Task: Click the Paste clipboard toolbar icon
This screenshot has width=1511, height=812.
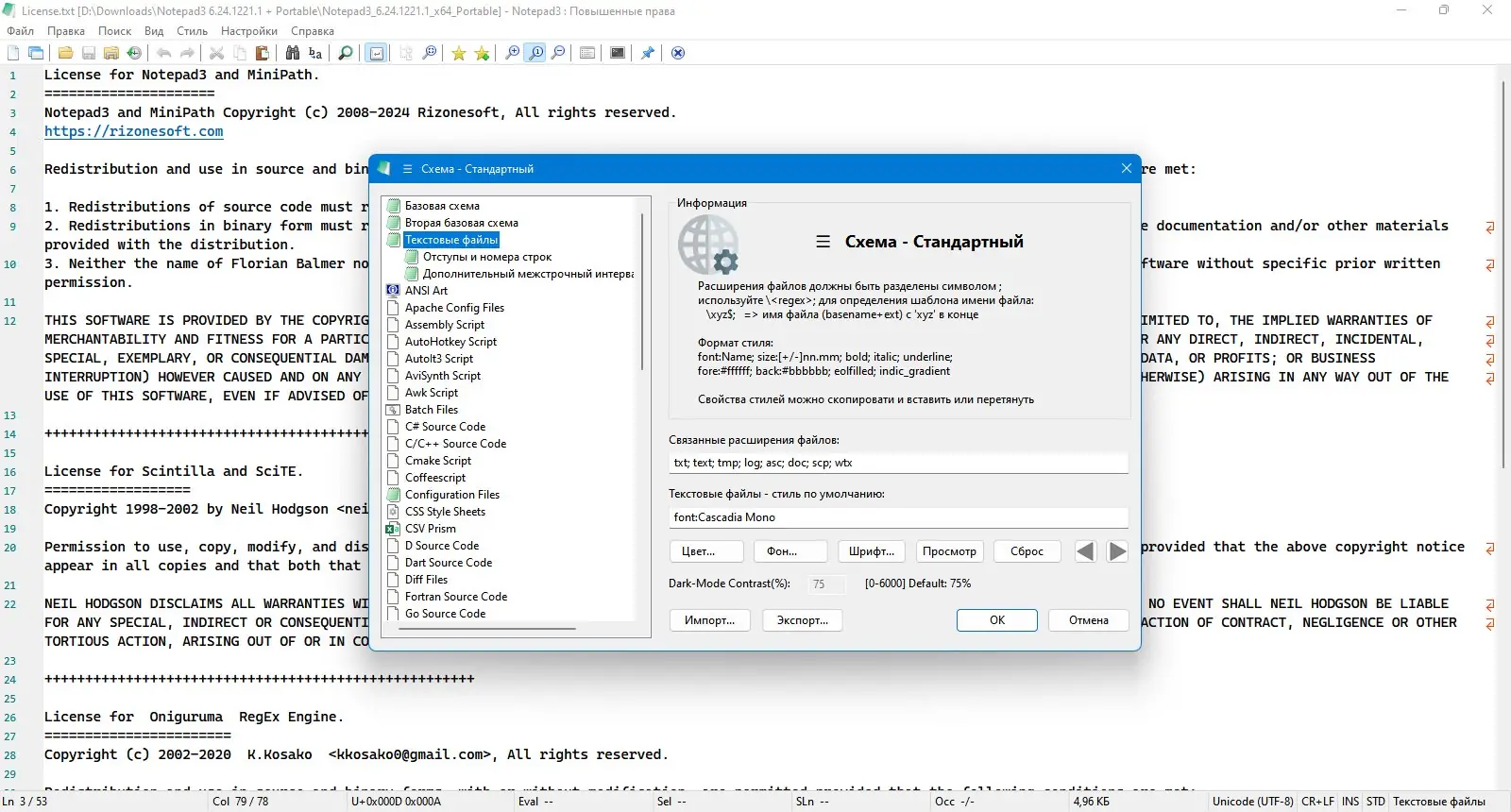Action: [x=263, y=53]
